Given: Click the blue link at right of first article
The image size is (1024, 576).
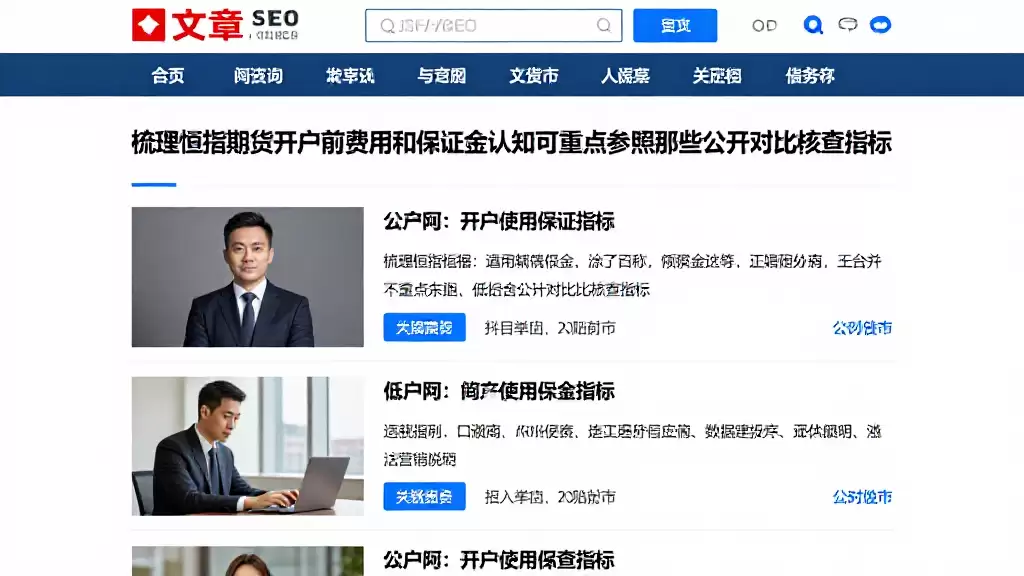Looking at the screenshot, I should point(862,328).
